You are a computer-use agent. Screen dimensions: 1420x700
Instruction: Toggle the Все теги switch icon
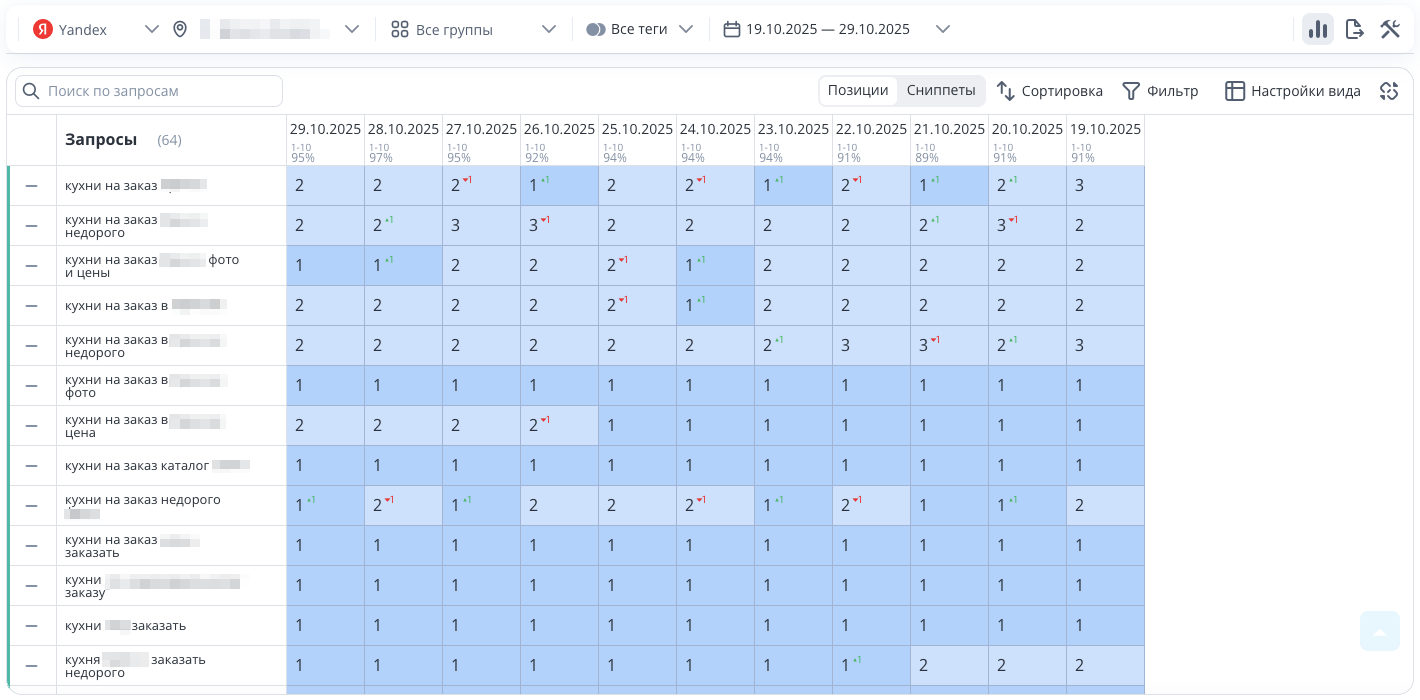[596, 29]
